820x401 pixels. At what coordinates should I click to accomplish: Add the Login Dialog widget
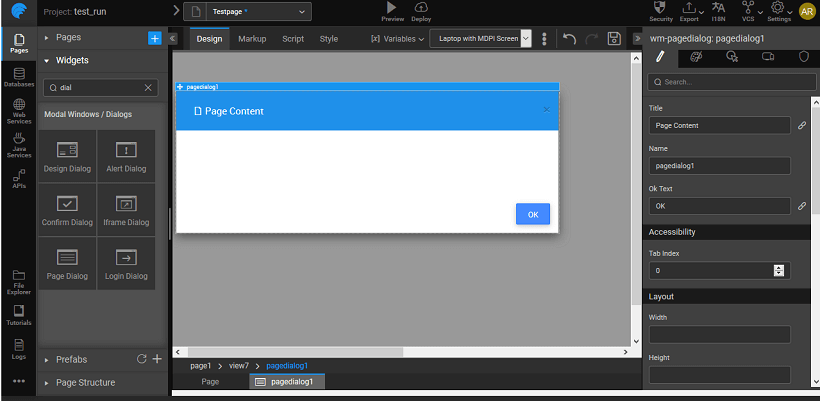coord(125,263)
